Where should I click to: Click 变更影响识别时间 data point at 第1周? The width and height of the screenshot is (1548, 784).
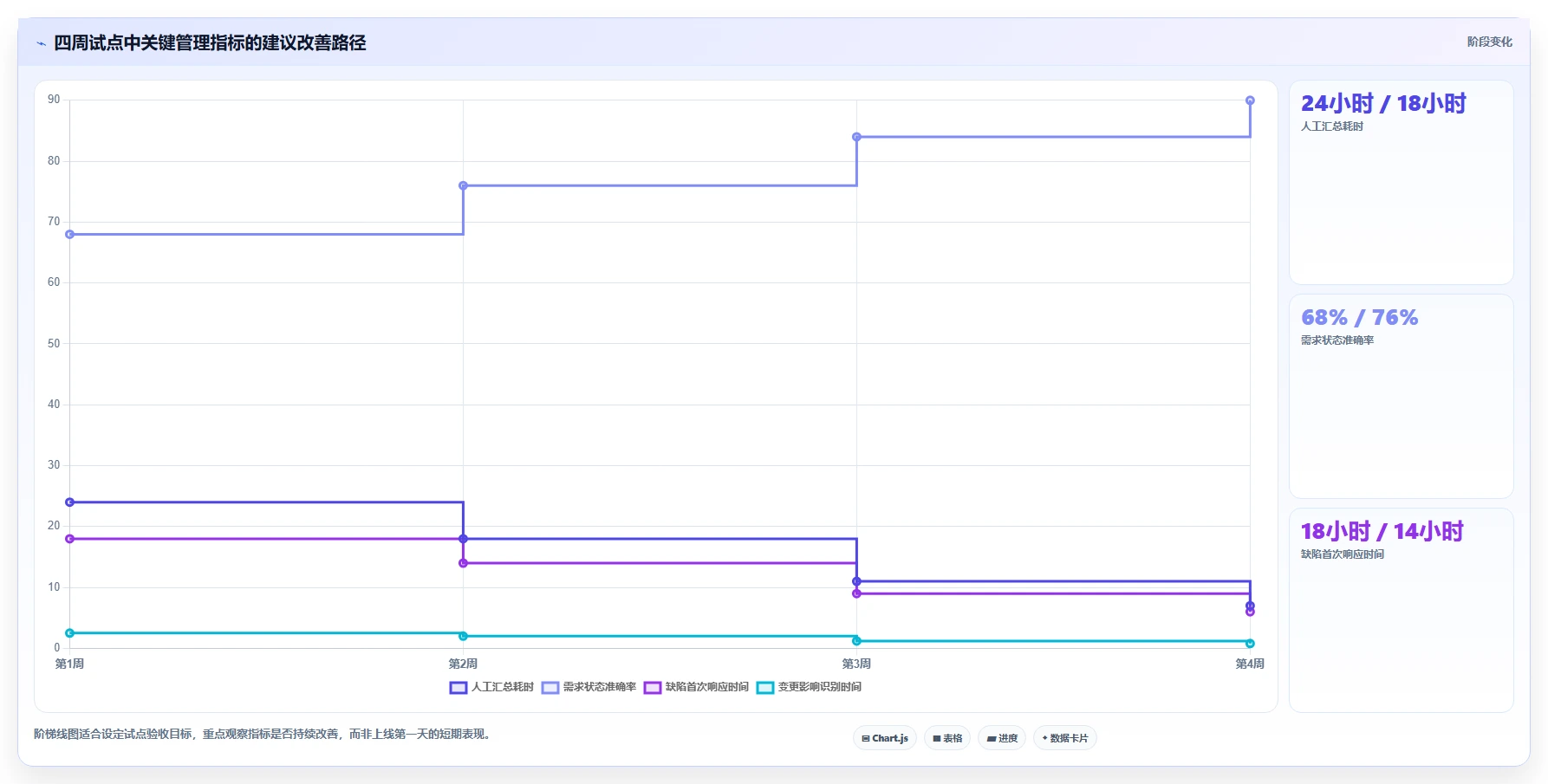(x=70, y=633)
